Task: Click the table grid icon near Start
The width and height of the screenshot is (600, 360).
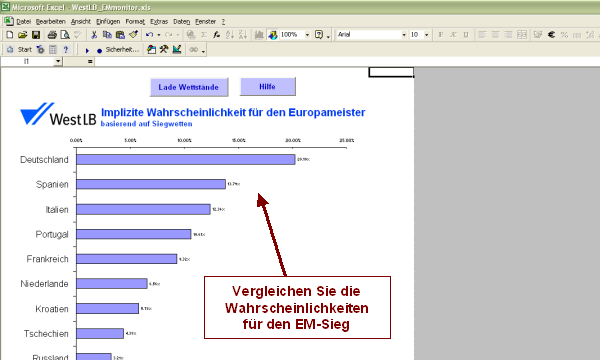Action: tap(53, 50)
